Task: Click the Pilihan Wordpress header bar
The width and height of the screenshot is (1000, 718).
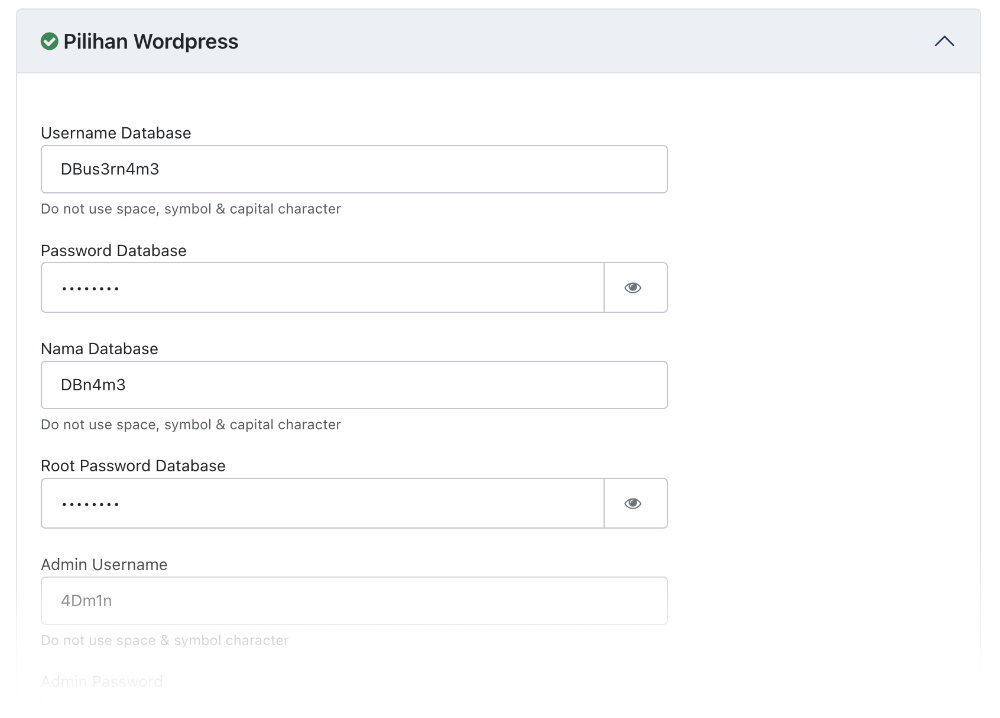Action: [500, 41]
